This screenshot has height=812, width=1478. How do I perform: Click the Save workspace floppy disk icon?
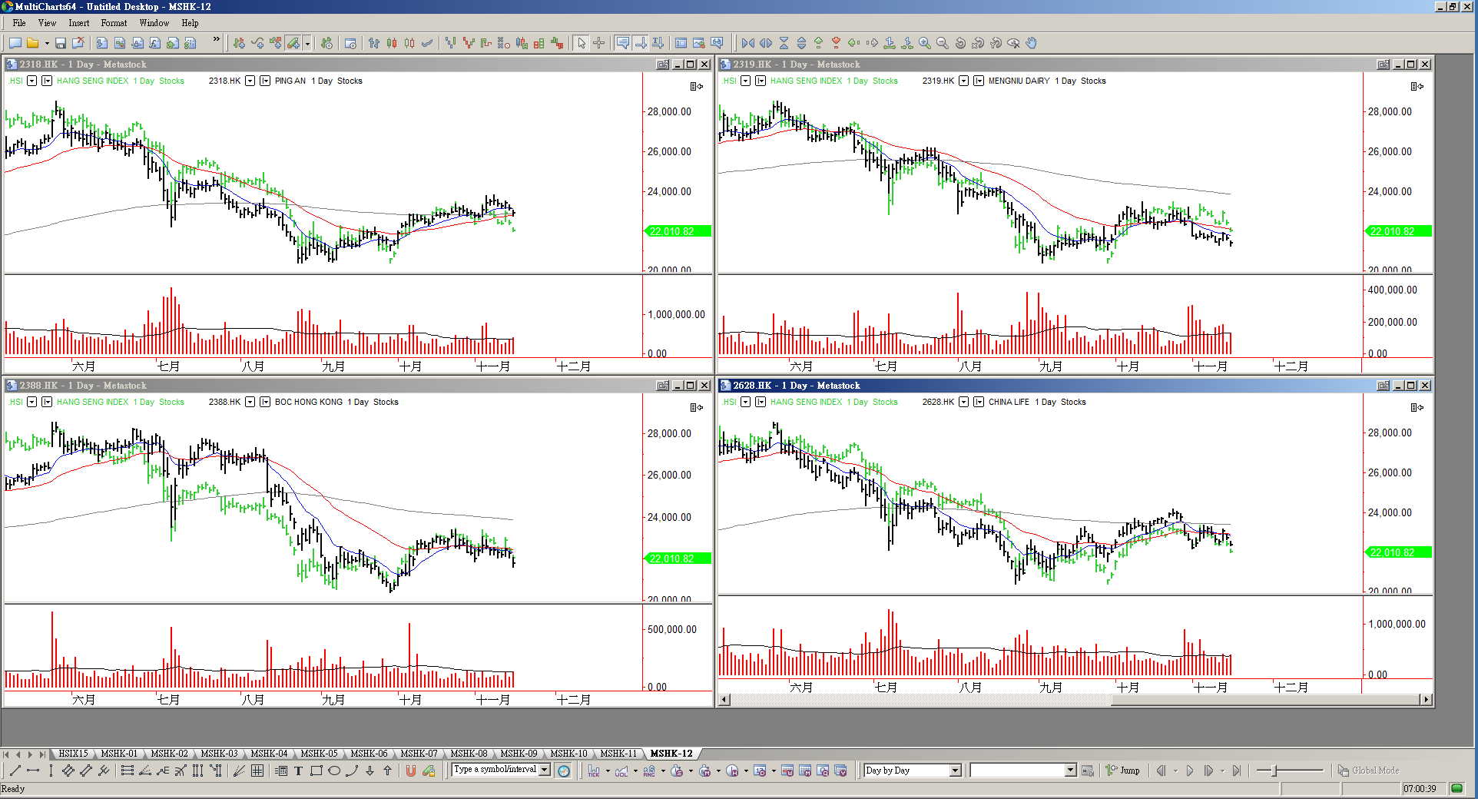pos(61,44)
